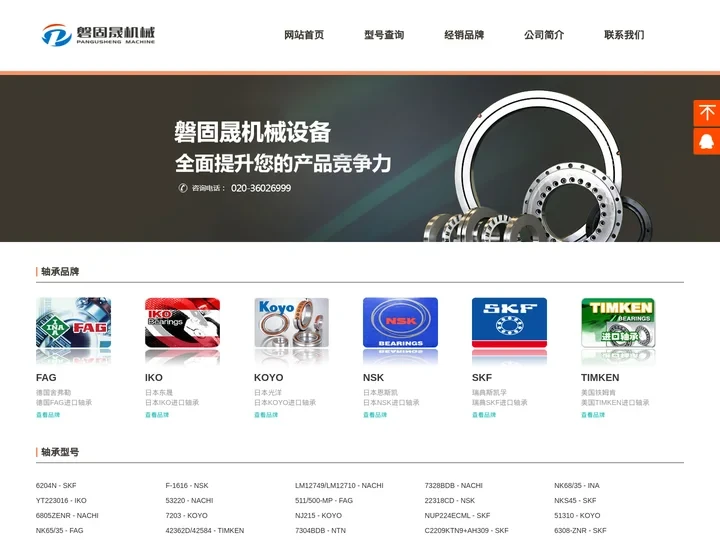Click 查看品牌 link under TIMKEN

(593, 415)
